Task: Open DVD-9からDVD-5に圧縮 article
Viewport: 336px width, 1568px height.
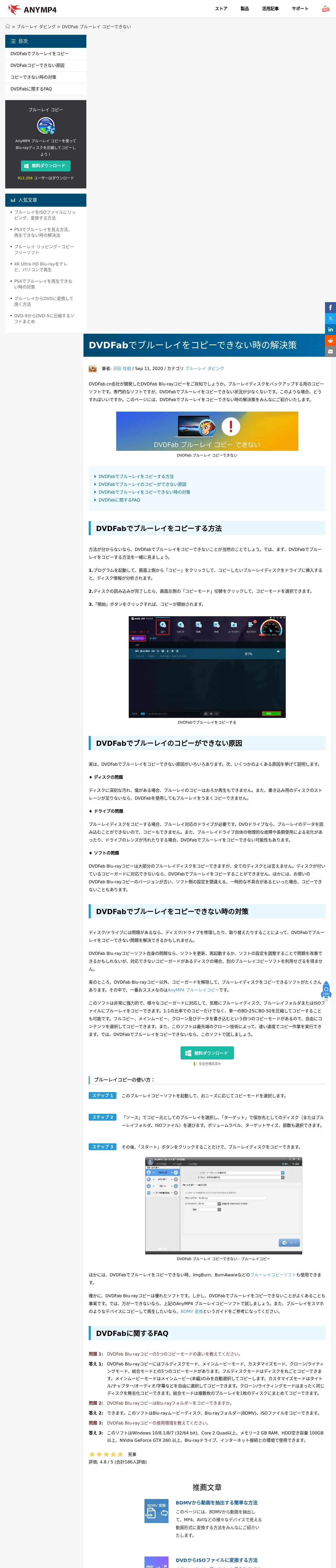Action: 44,318
